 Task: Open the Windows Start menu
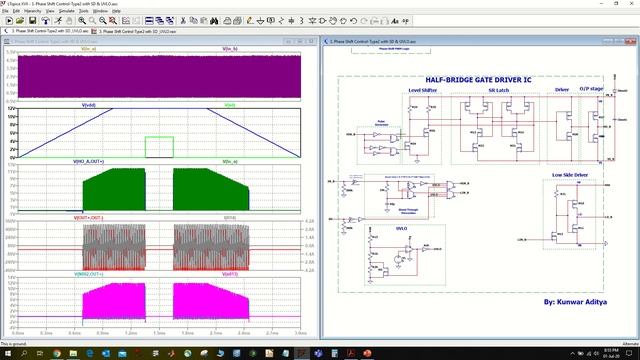pyautogui.click(x=8, y=353)
